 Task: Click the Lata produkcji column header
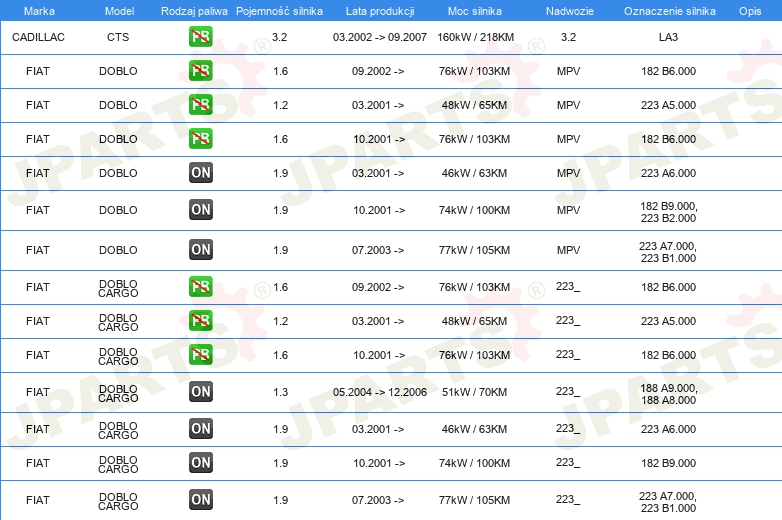(380, 11)
